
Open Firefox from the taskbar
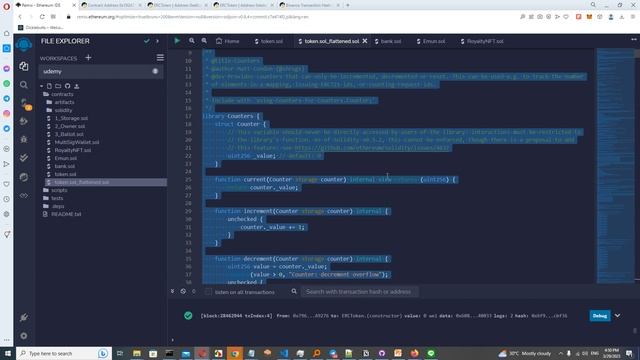414,353
